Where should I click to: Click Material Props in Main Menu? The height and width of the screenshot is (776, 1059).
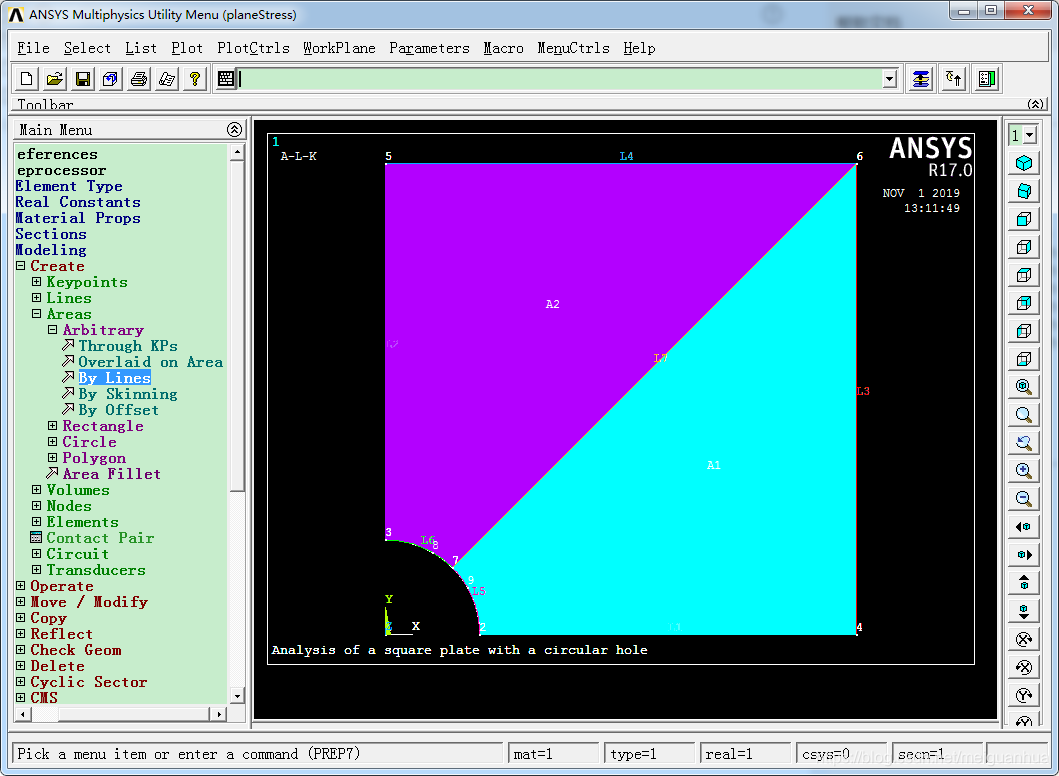click(78, 218)
